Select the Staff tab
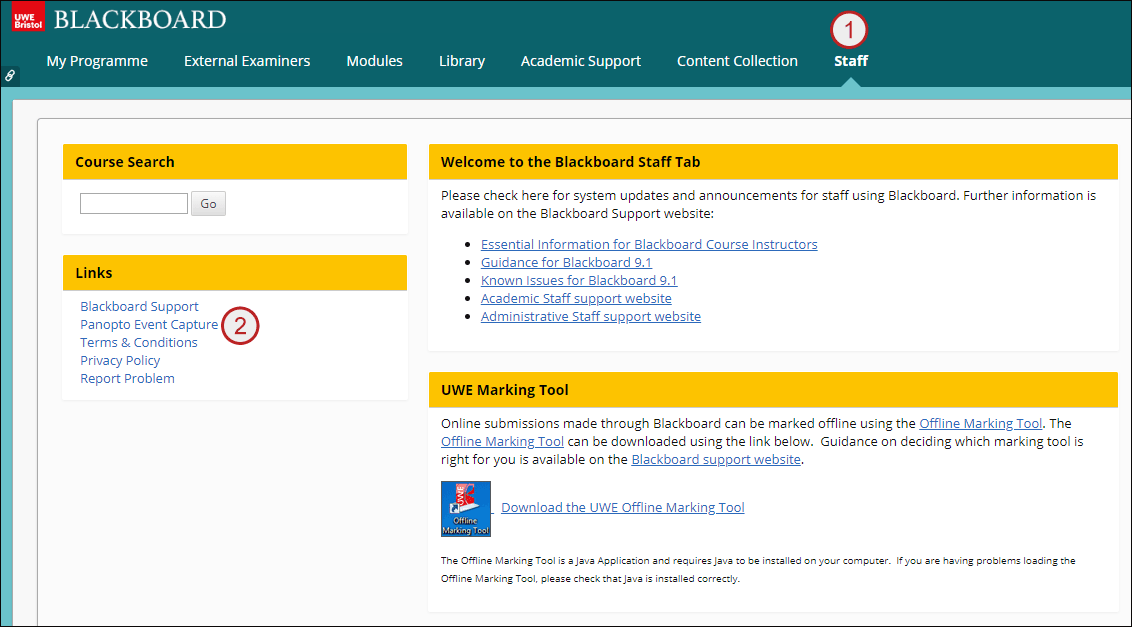 pos(851,61)
